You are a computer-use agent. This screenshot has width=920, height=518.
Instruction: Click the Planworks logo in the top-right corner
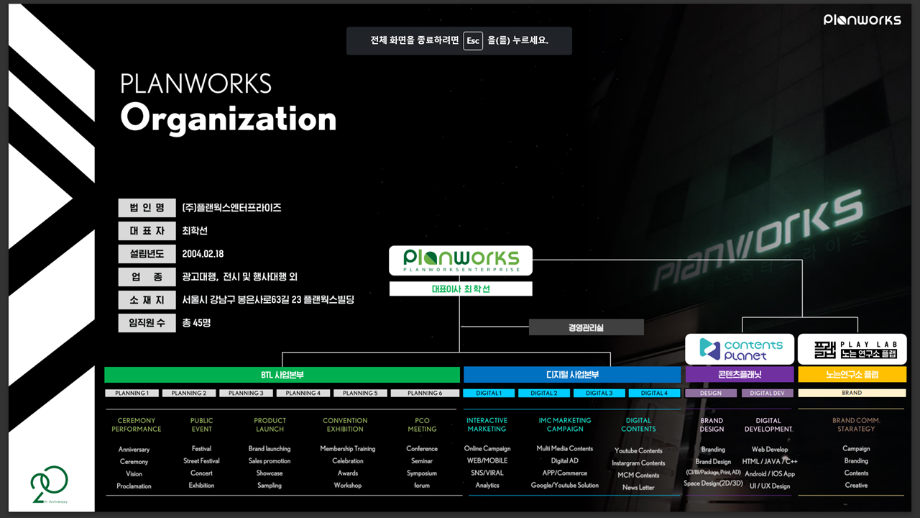click(862, 20)
